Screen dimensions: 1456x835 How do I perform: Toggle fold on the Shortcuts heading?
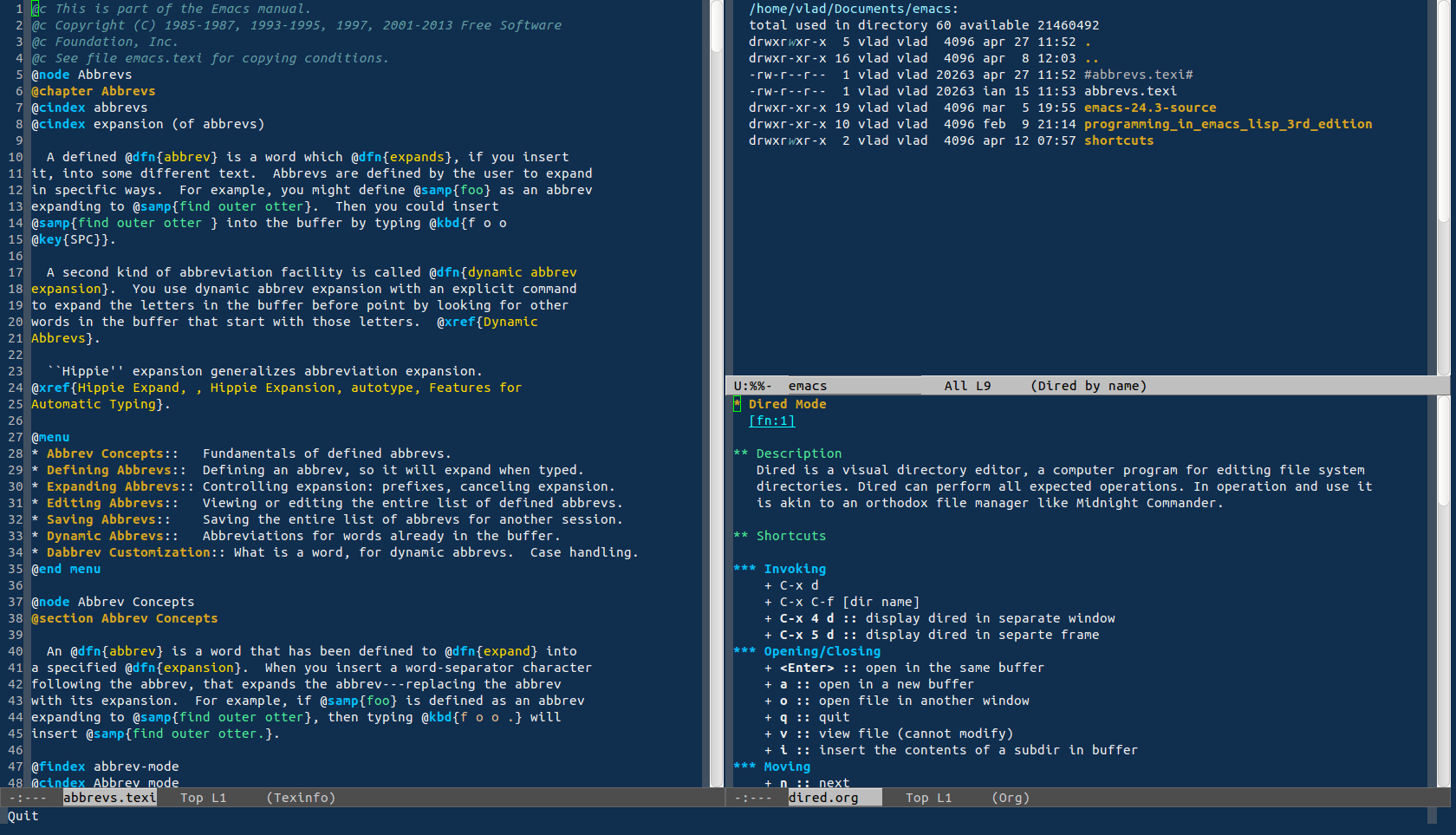(790, 535)
